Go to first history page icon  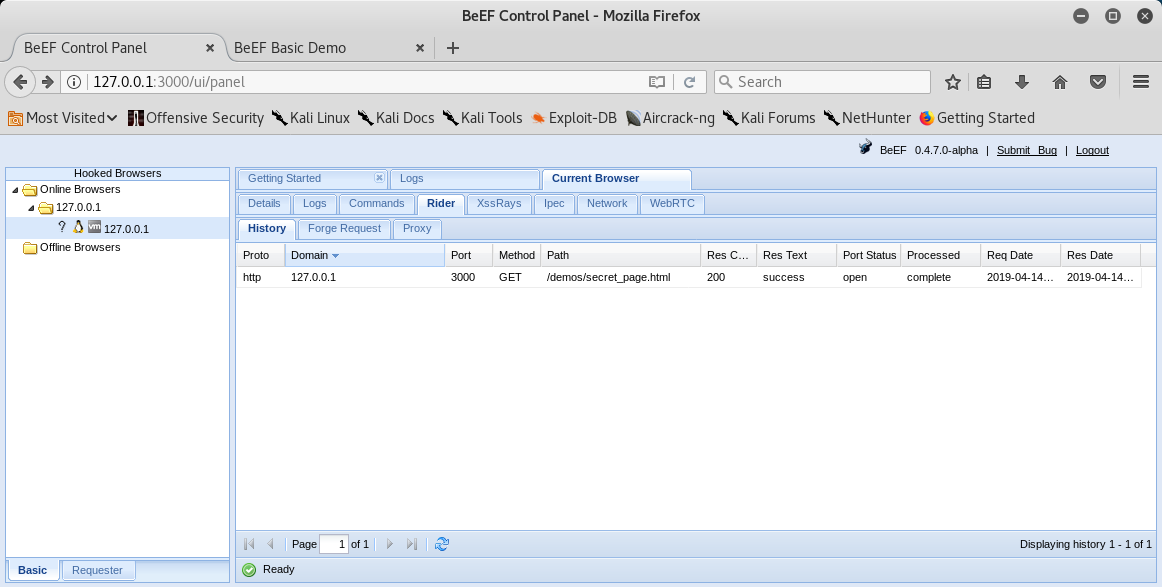click(x=249, y=544)
